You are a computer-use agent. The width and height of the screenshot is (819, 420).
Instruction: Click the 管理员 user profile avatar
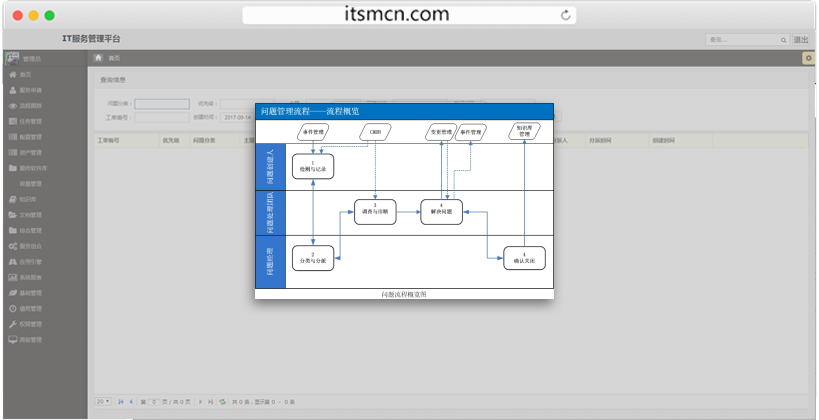point(12,58)
